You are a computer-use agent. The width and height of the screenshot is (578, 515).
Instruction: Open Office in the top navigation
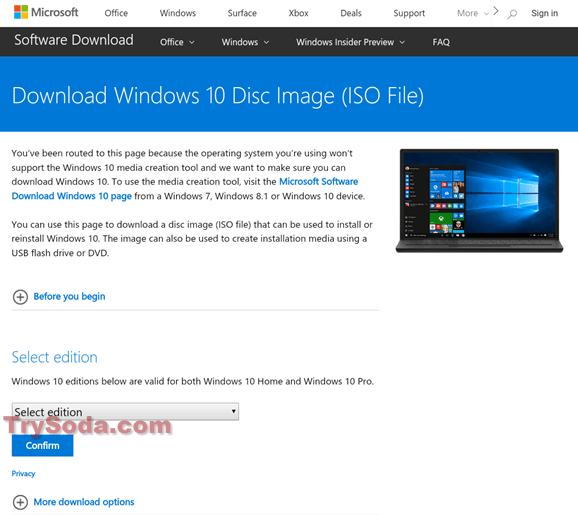point(116,13)
